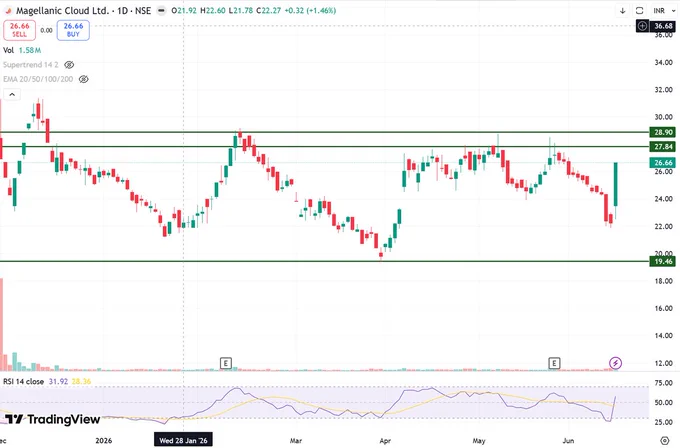Click the 36.68 crosshair price label
680x448 pixels.
663,26
